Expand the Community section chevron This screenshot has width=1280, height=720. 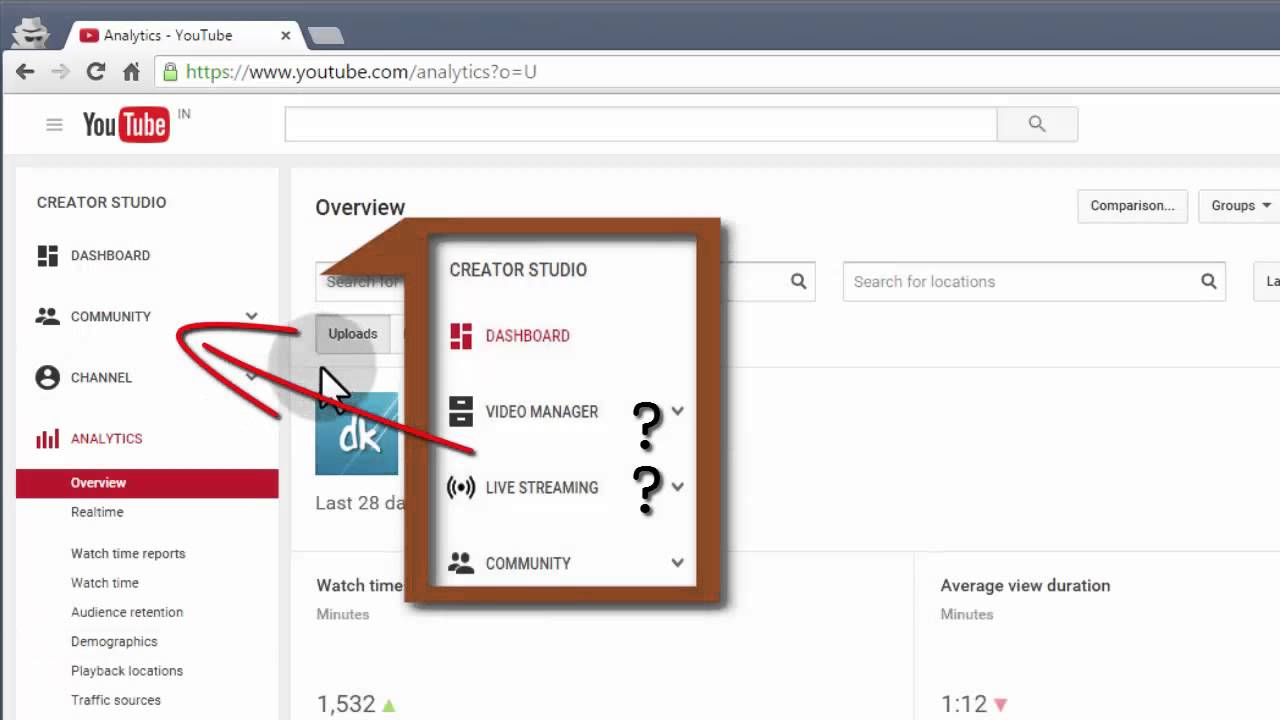coord(251,317)
